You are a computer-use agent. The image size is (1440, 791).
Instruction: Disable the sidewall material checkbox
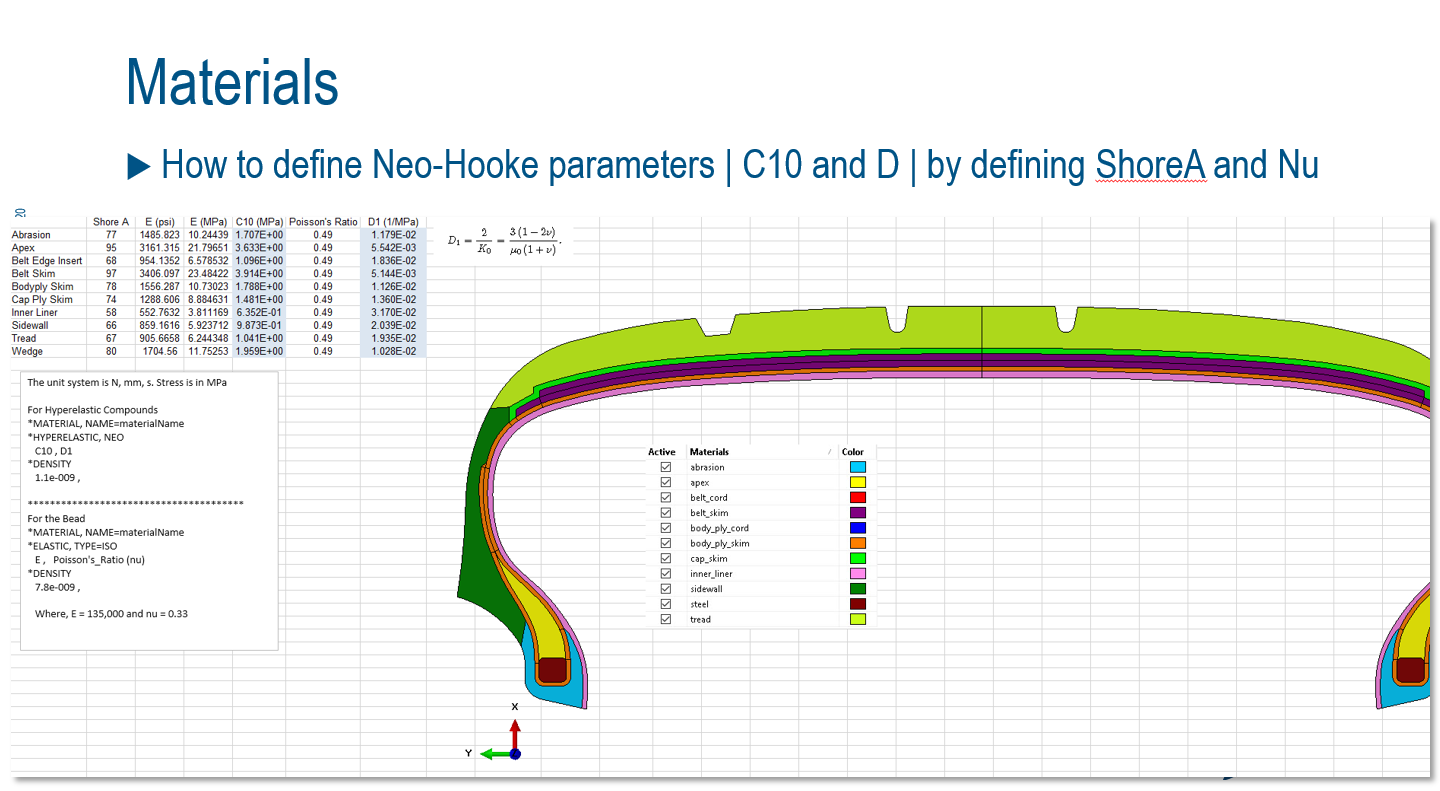[666, 589]
